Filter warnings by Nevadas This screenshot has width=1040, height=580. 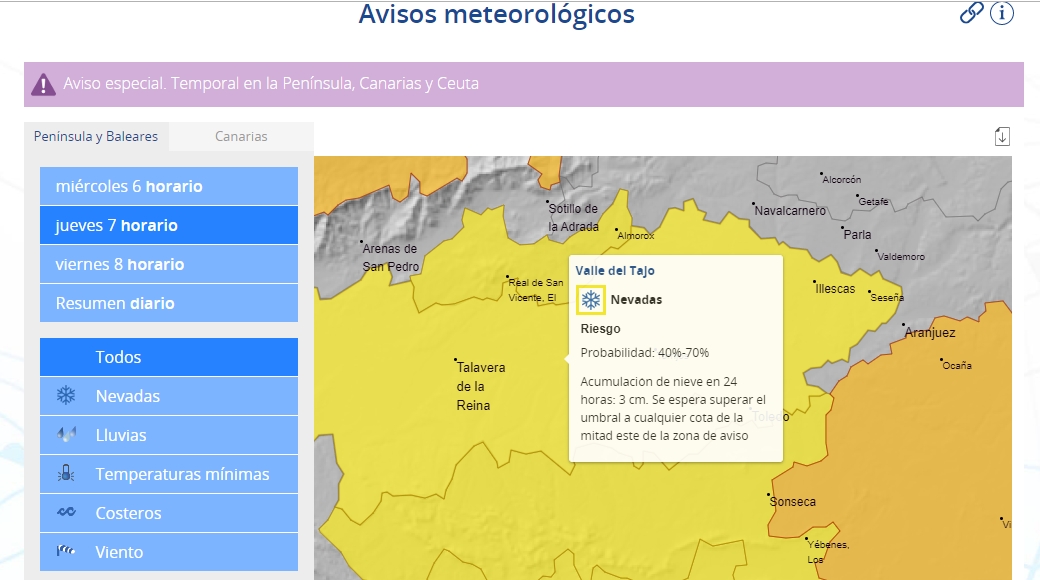[x=168, y=396]
